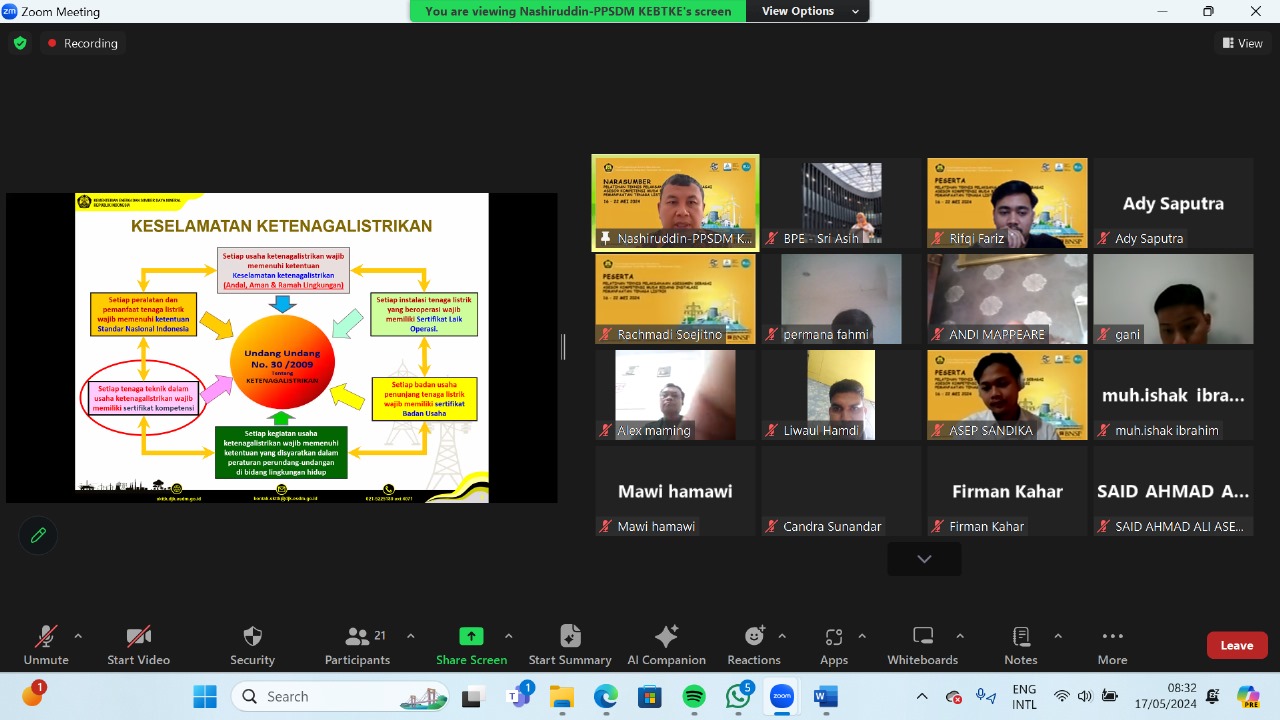The width and height of the screenshot is (1280, 720).
Task: Open the Participants panel
Action: [357, 637]
